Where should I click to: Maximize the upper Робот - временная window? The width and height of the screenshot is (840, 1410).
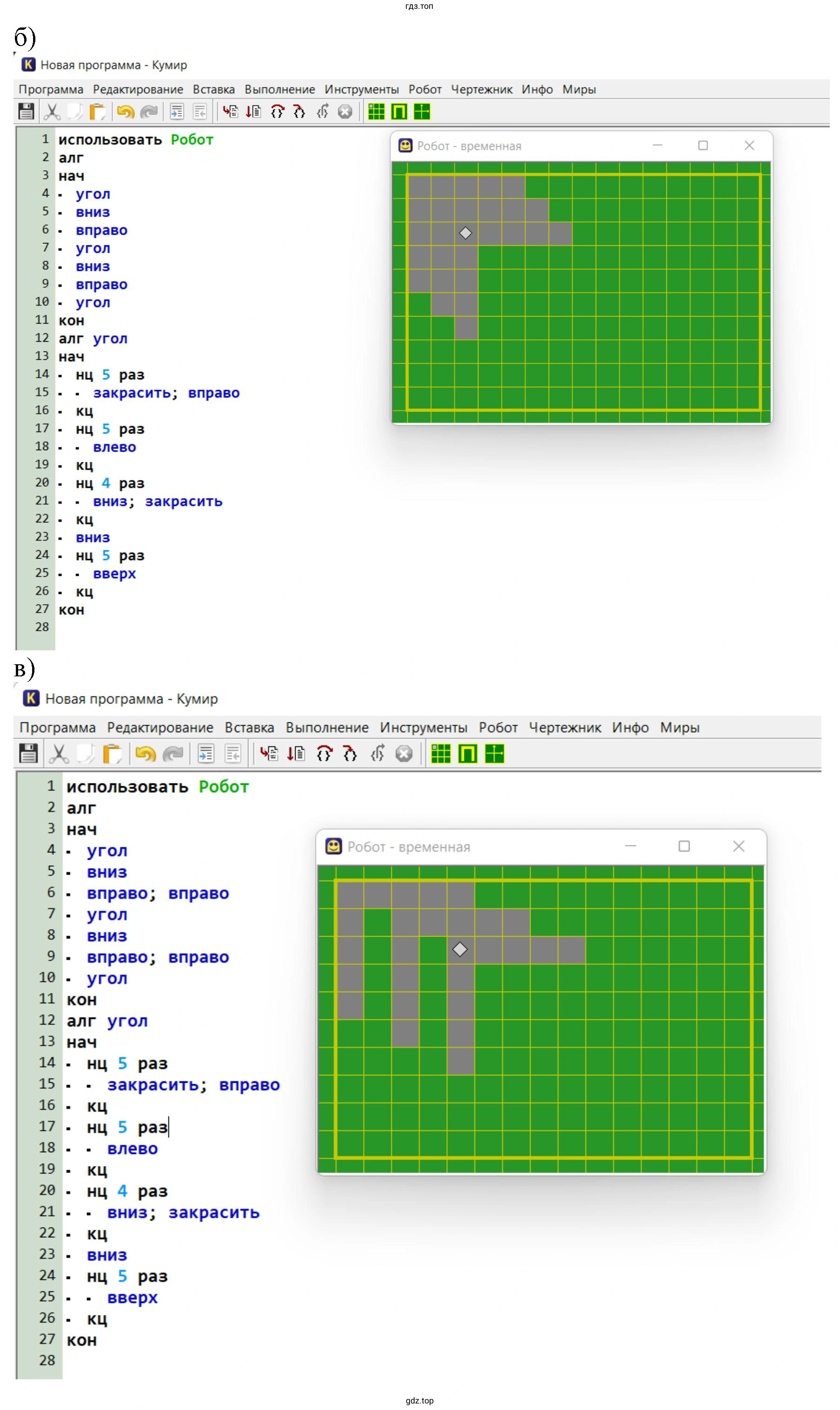coord(702,146)
